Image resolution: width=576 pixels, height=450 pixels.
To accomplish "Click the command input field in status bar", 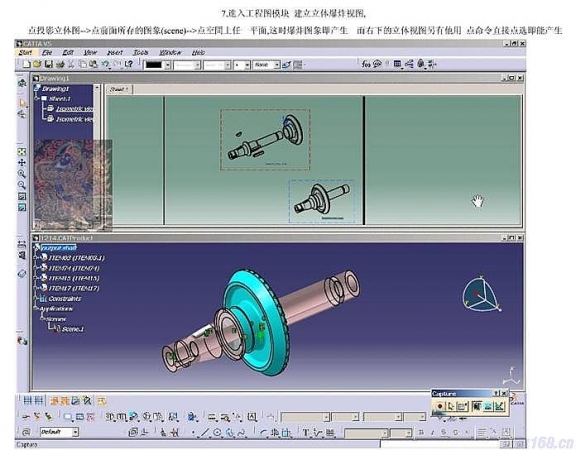I will point(440,444).
